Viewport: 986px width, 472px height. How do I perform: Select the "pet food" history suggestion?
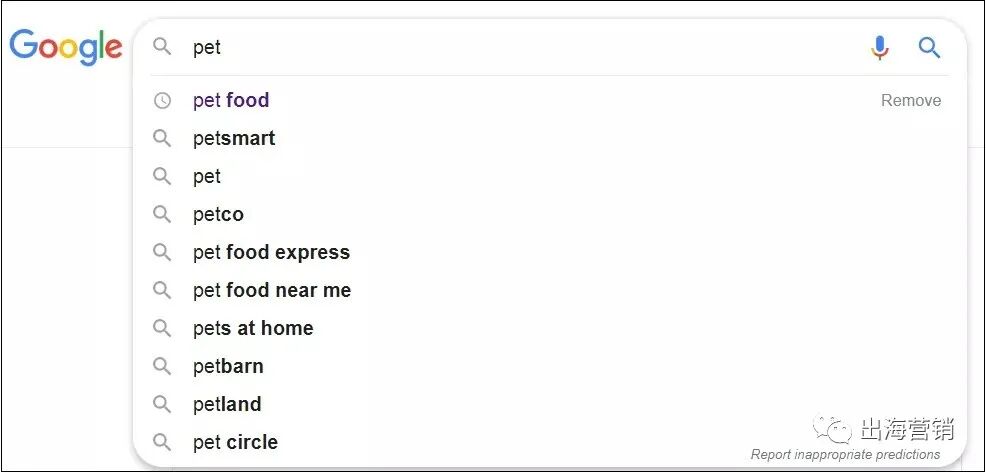coord(231,100)
